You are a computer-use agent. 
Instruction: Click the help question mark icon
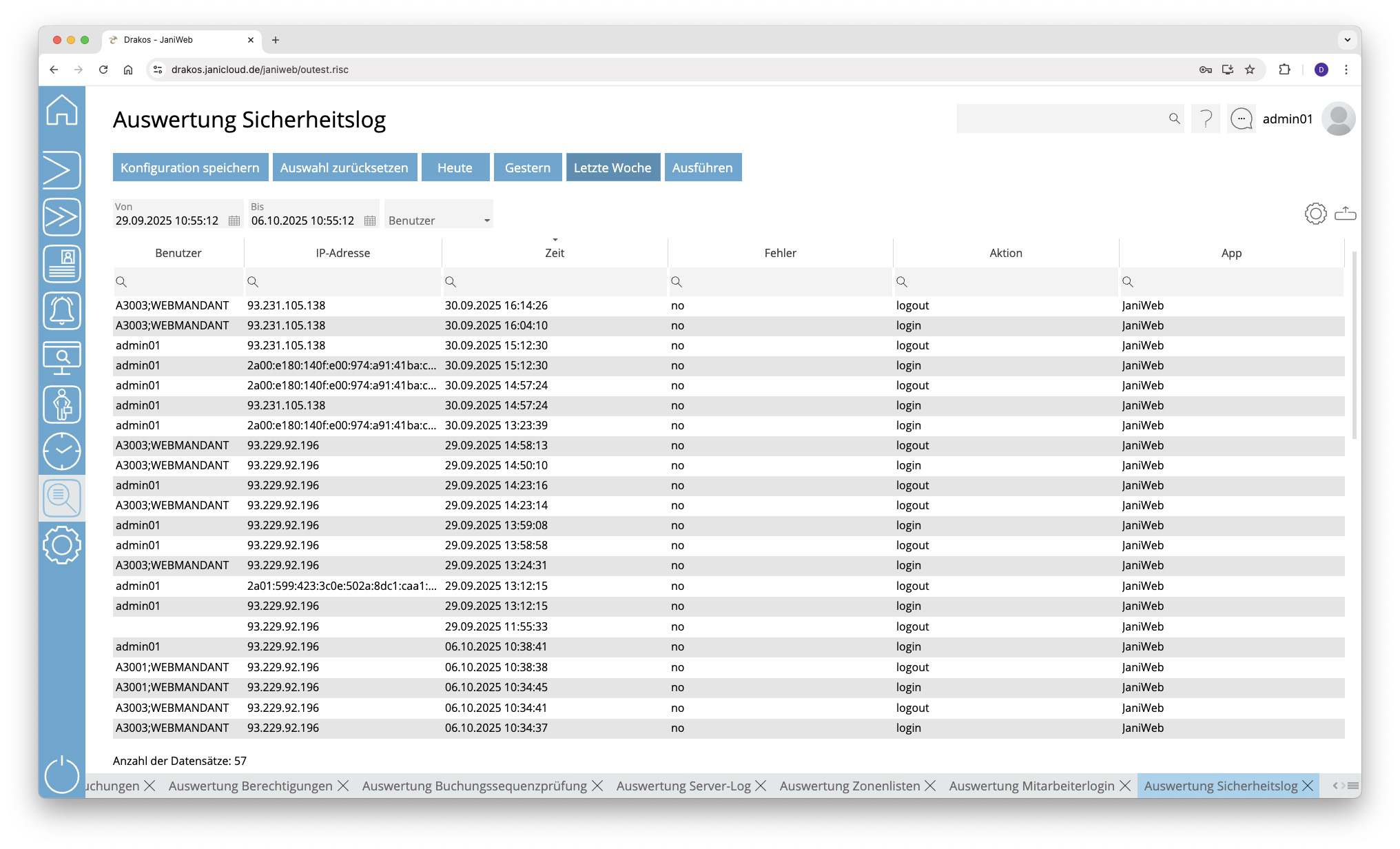[1206, 119]
